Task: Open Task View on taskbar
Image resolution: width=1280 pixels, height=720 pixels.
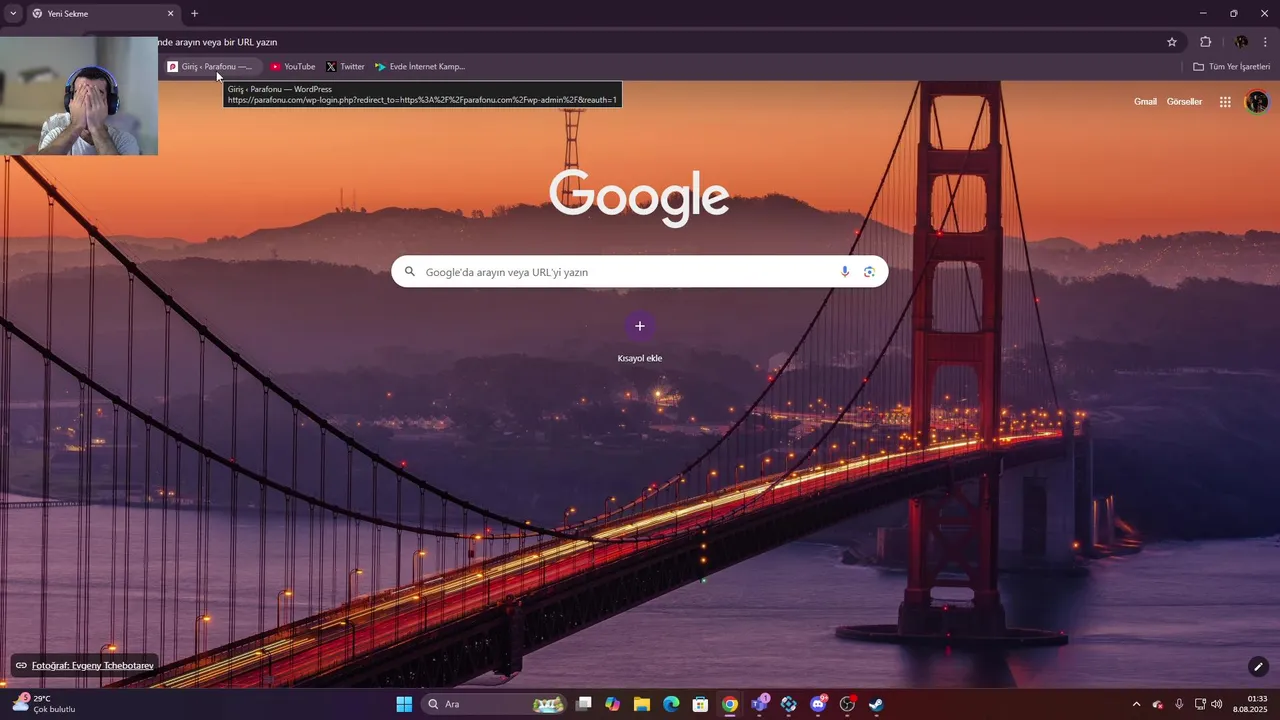Action: click(x=584, y=704)
